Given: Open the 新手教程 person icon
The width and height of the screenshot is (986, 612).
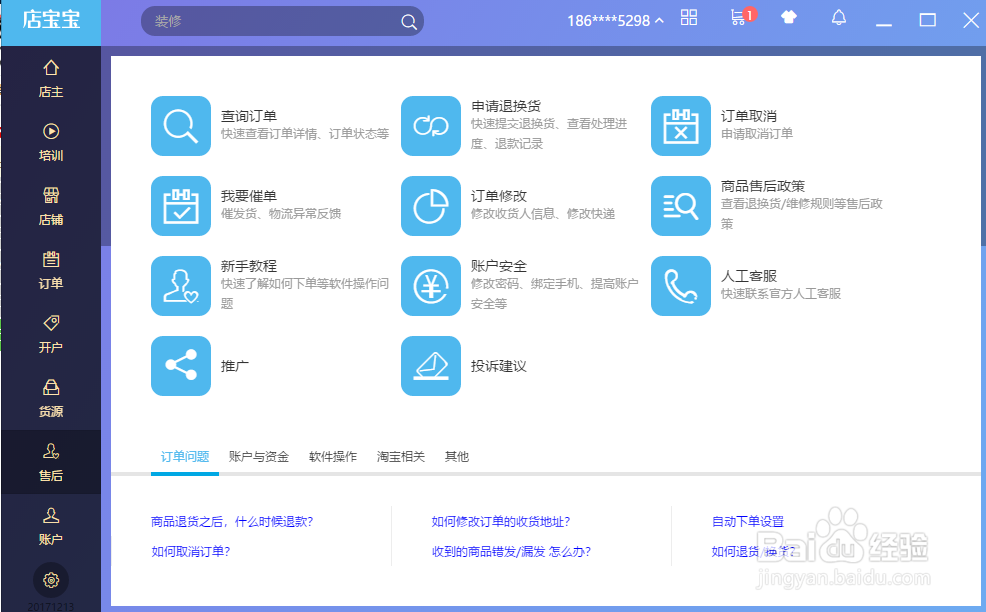Looking at the screenshot, I should pos(180,286).
